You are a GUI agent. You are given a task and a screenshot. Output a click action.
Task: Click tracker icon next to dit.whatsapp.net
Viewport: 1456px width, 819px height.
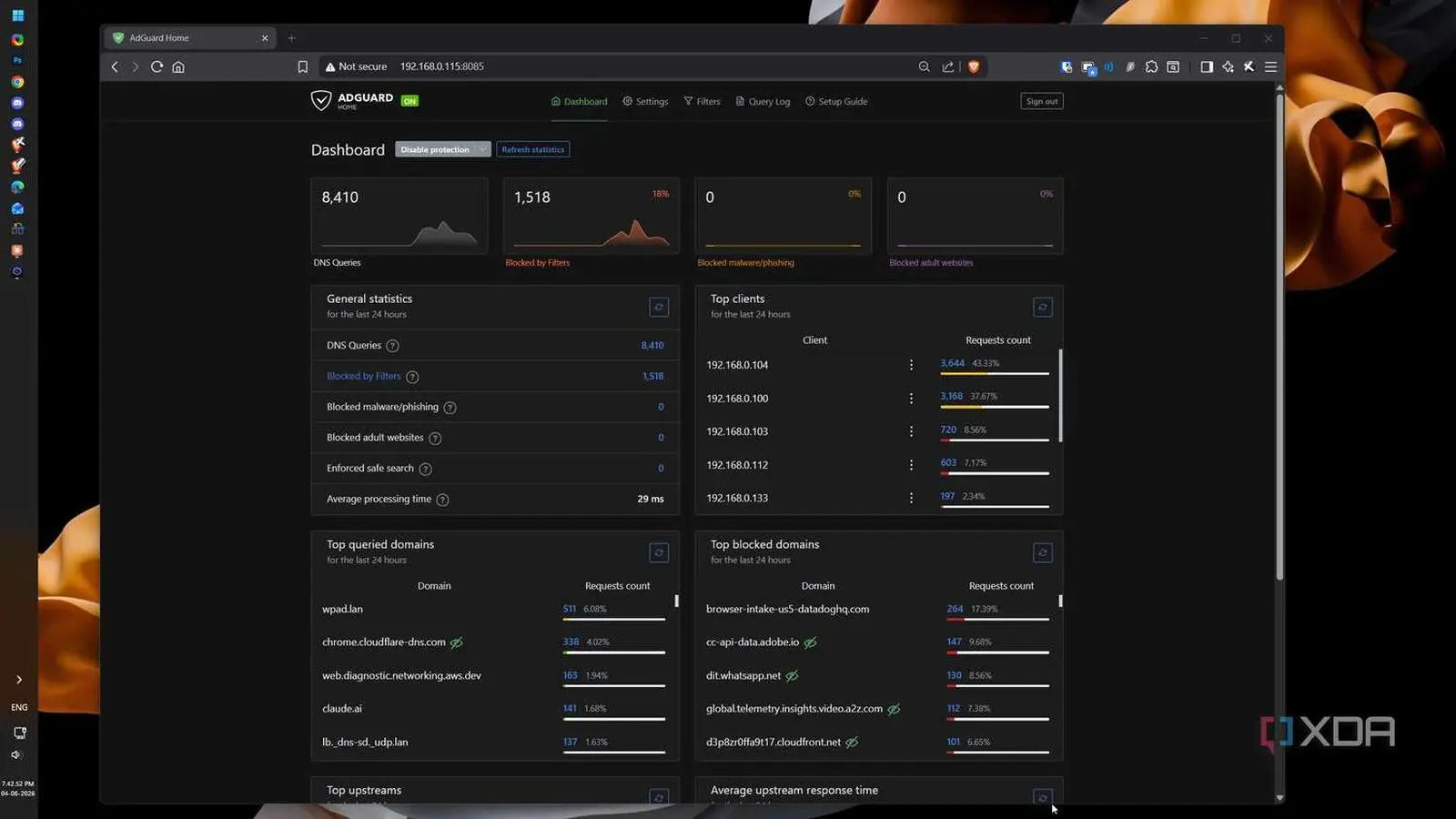[x=792, y=676]
